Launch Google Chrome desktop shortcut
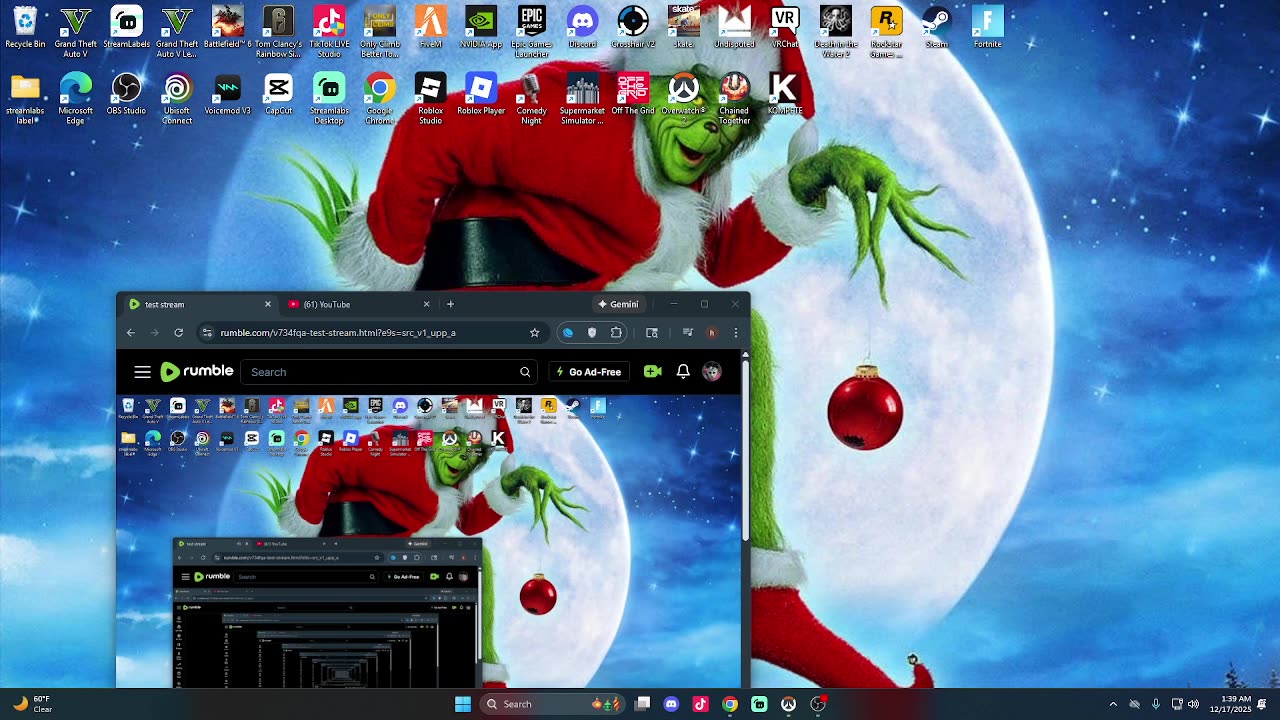 click(x=379, y=99)
